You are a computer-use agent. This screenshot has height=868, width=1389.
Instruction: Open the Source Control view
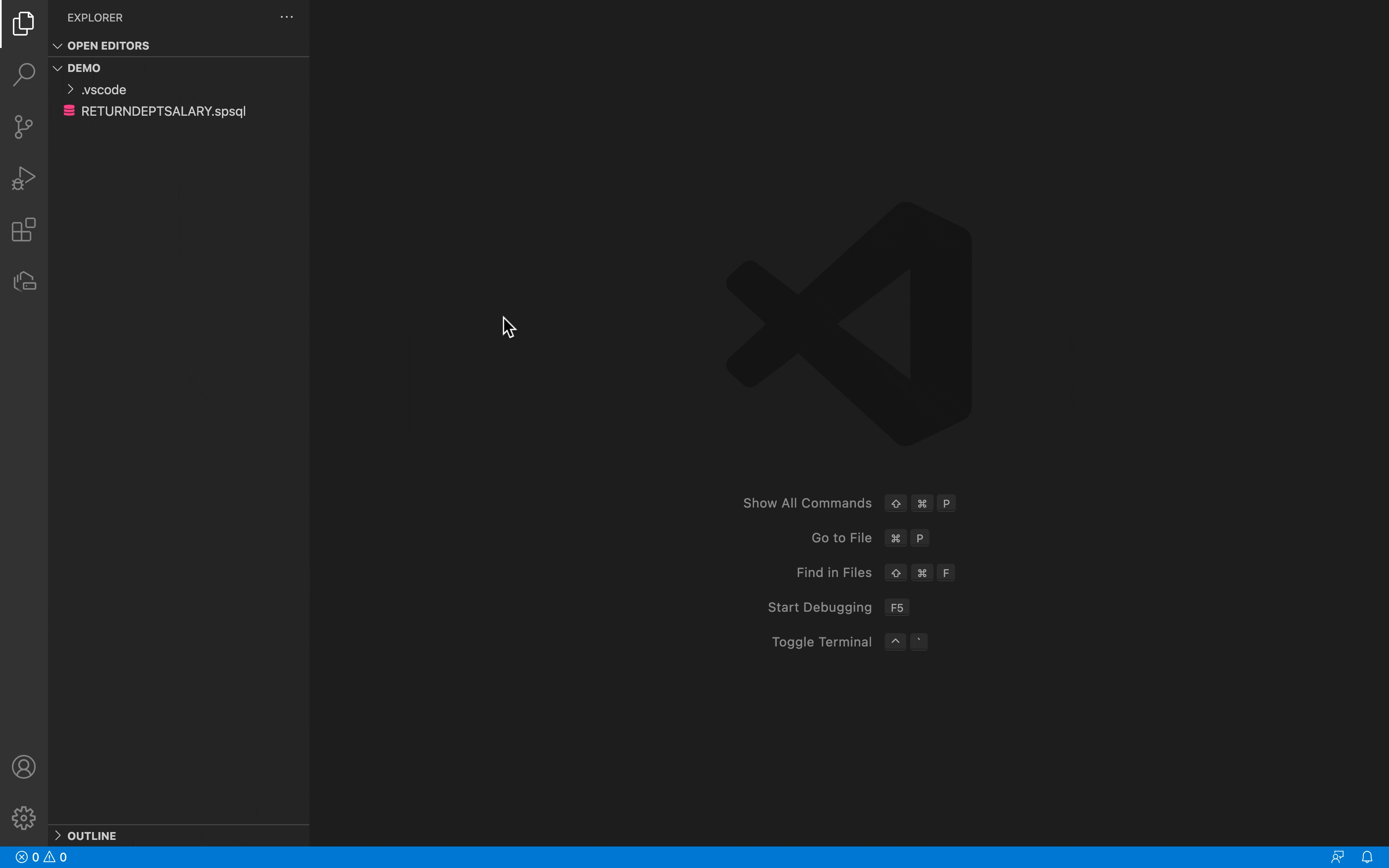[24, 126]
